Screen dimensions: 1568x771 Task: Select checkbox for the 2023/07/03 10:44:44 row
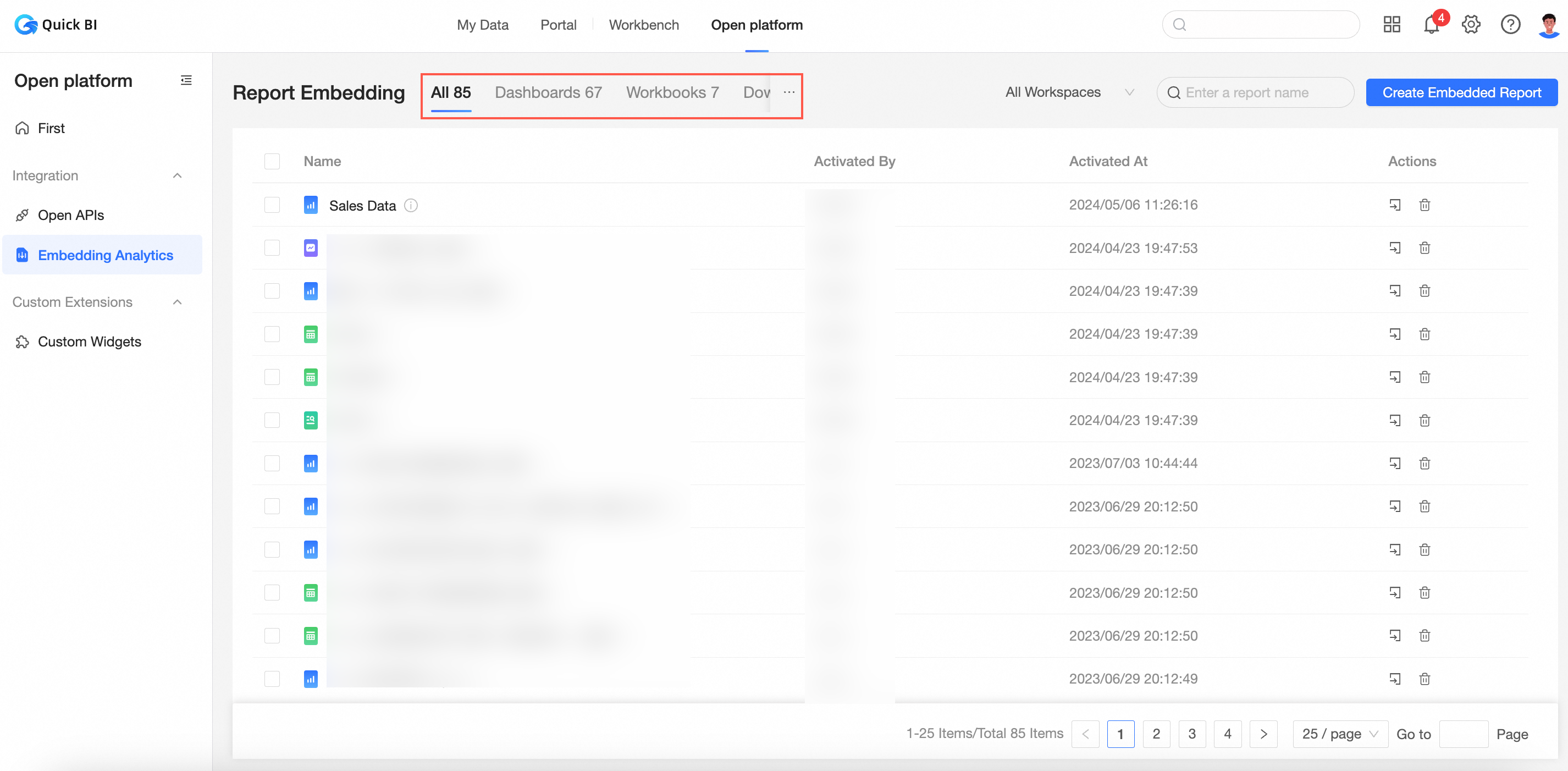tap(272, 464)
